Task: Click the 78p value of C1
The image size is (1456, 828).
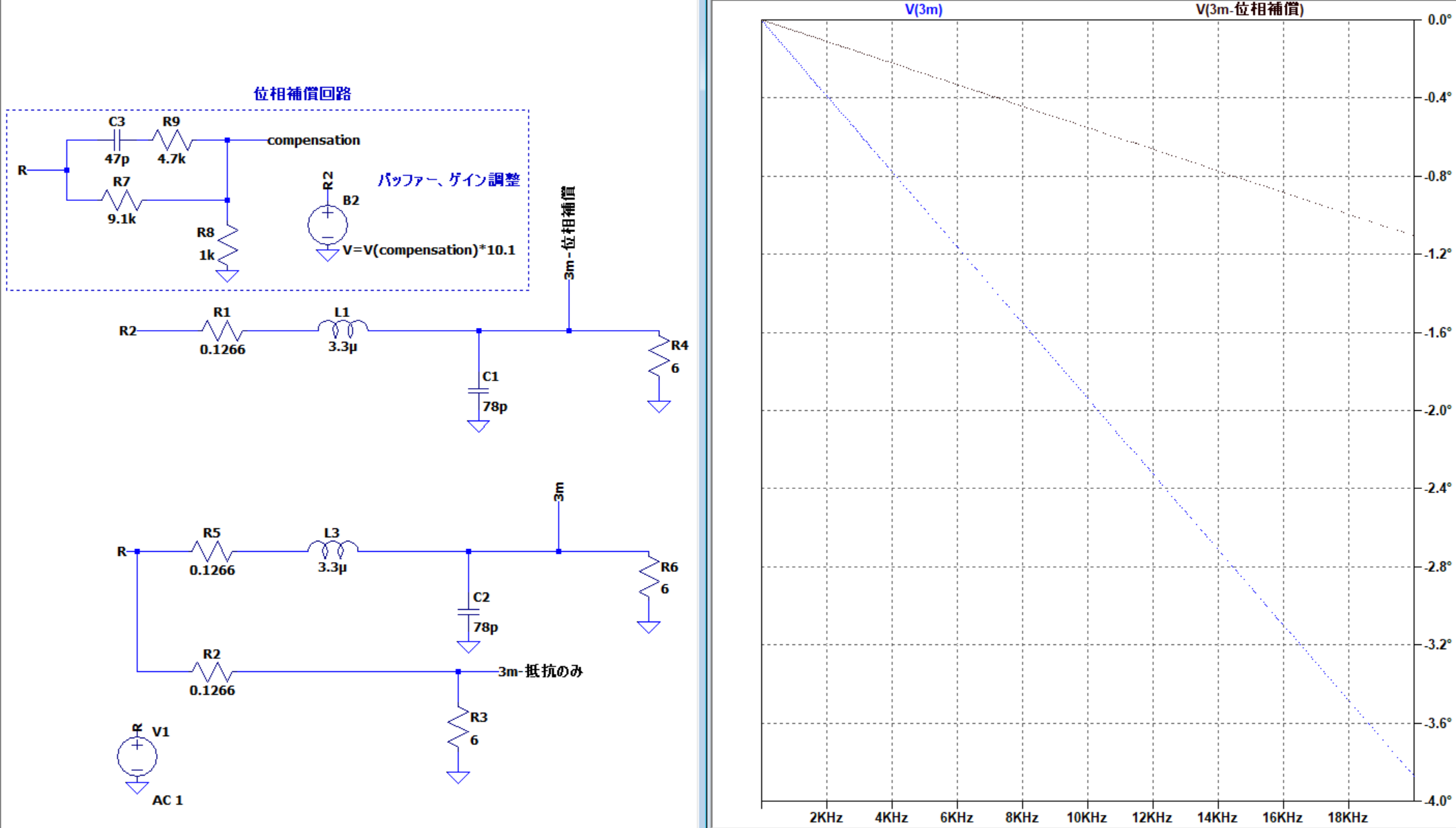Action: click(x=495, y=407)
